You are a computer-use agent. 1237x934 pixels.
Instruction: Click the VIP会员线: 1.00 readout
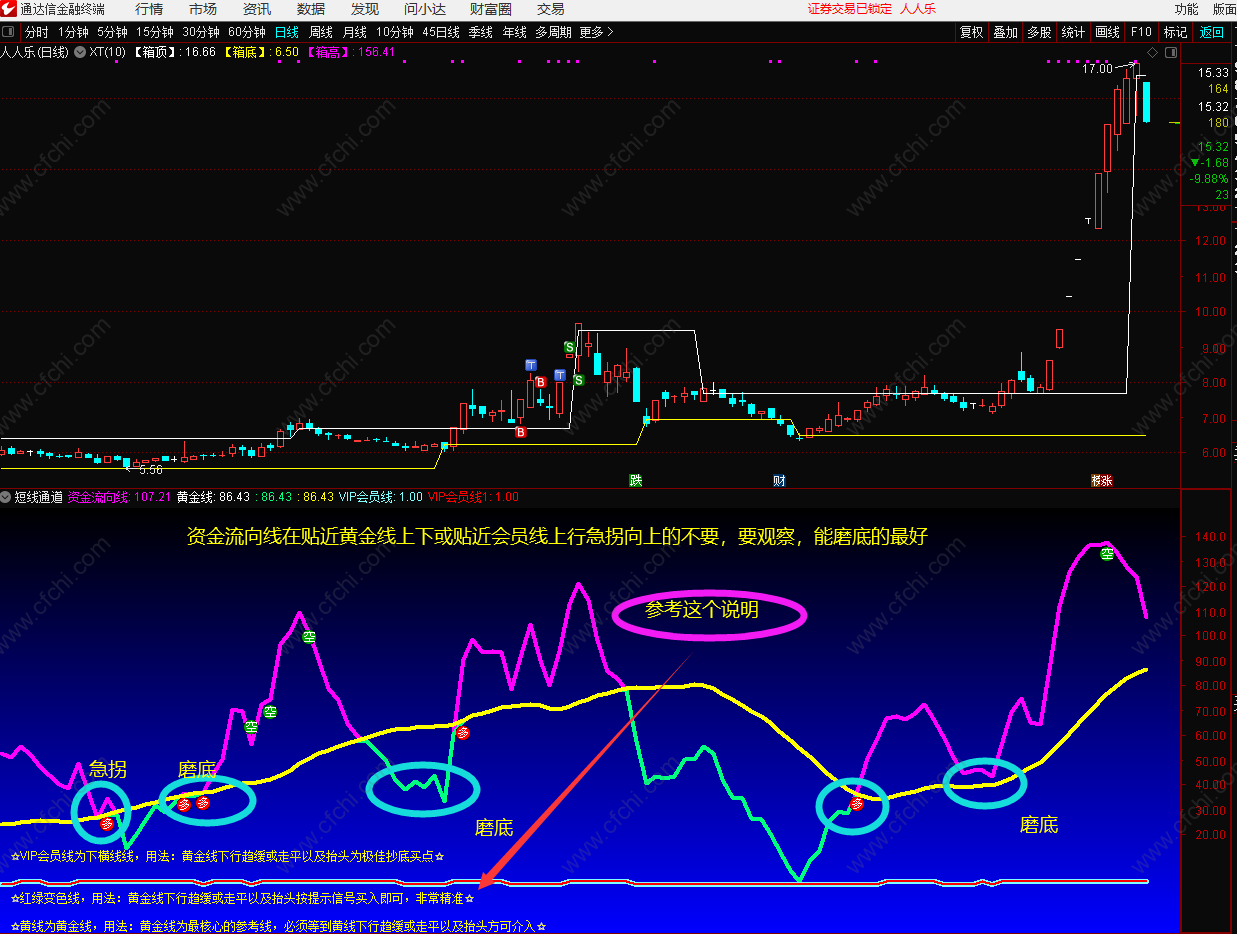381,496
